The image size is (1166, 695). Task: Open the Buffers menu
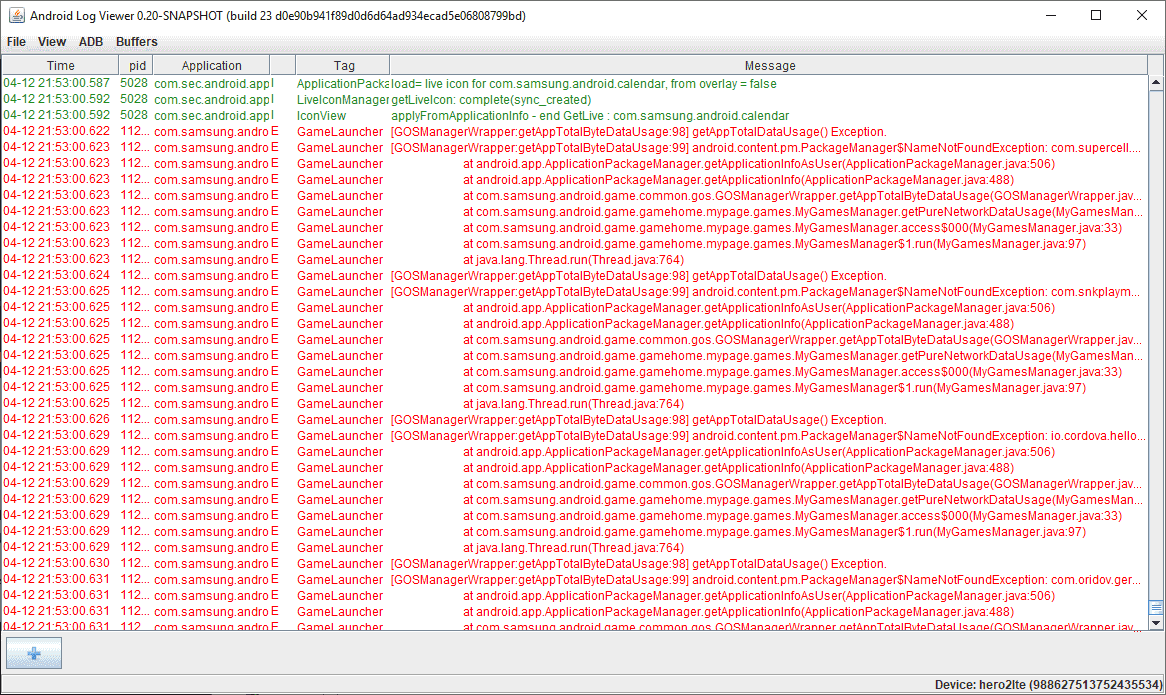tap(136, 42)
